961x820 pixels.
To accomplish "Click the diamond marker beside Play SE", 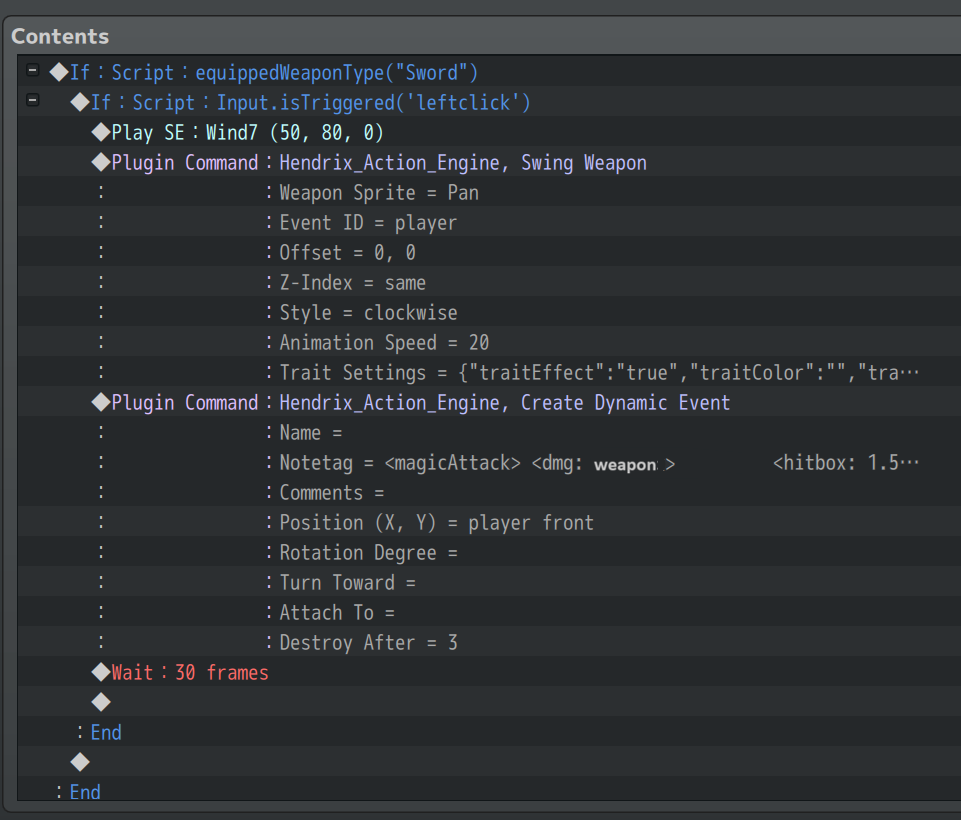I will tap(101, 132).
